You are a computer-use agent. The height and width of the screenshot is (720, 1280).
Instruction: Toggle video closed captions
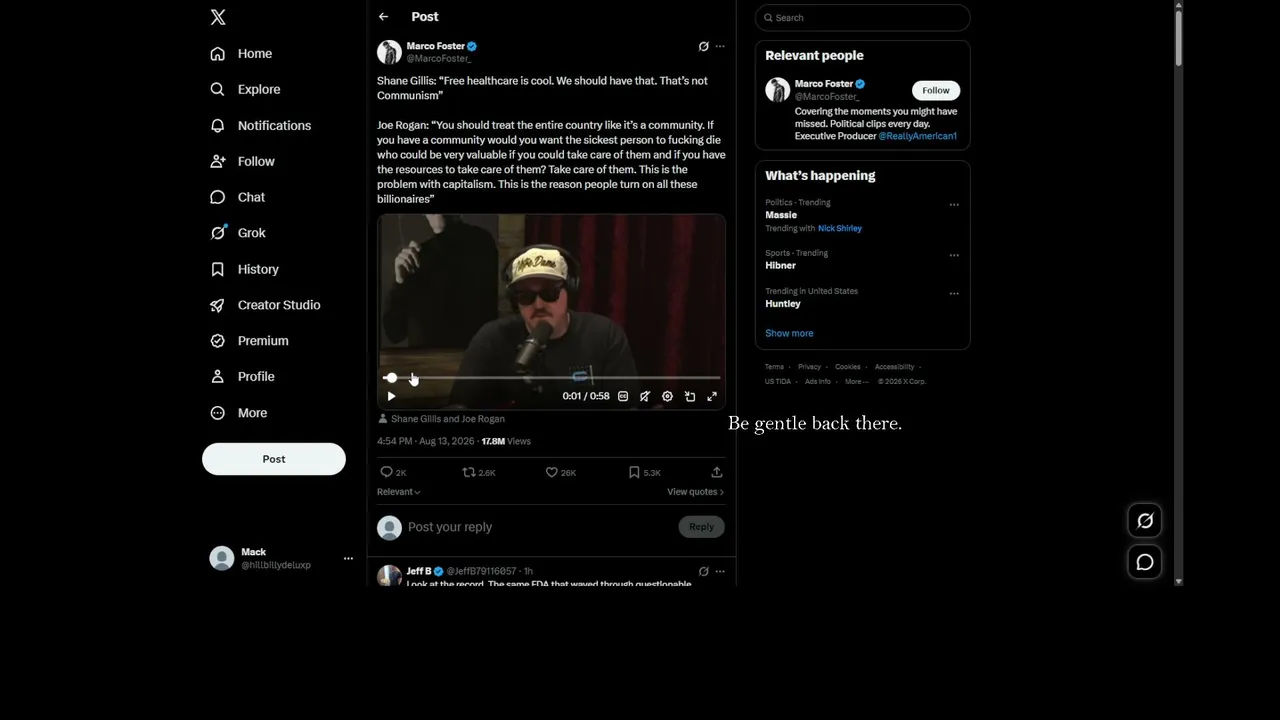click(x=623, y=397)
